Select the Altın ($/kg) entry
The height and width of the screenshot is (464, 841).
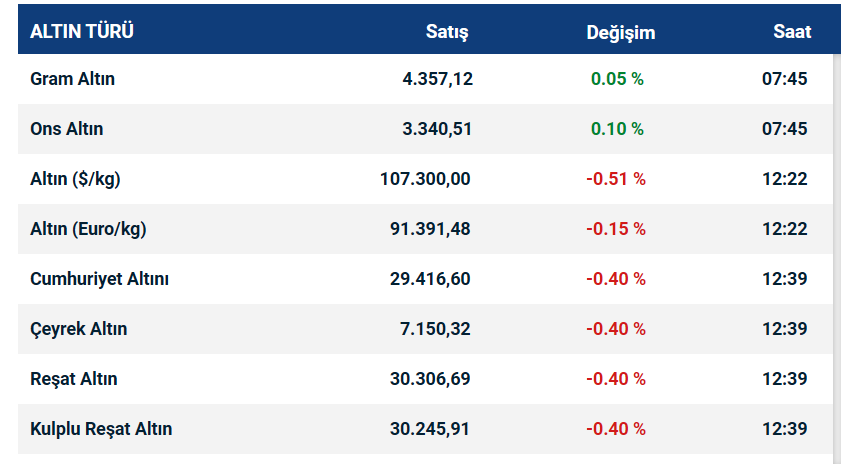(x=76, y=179)
